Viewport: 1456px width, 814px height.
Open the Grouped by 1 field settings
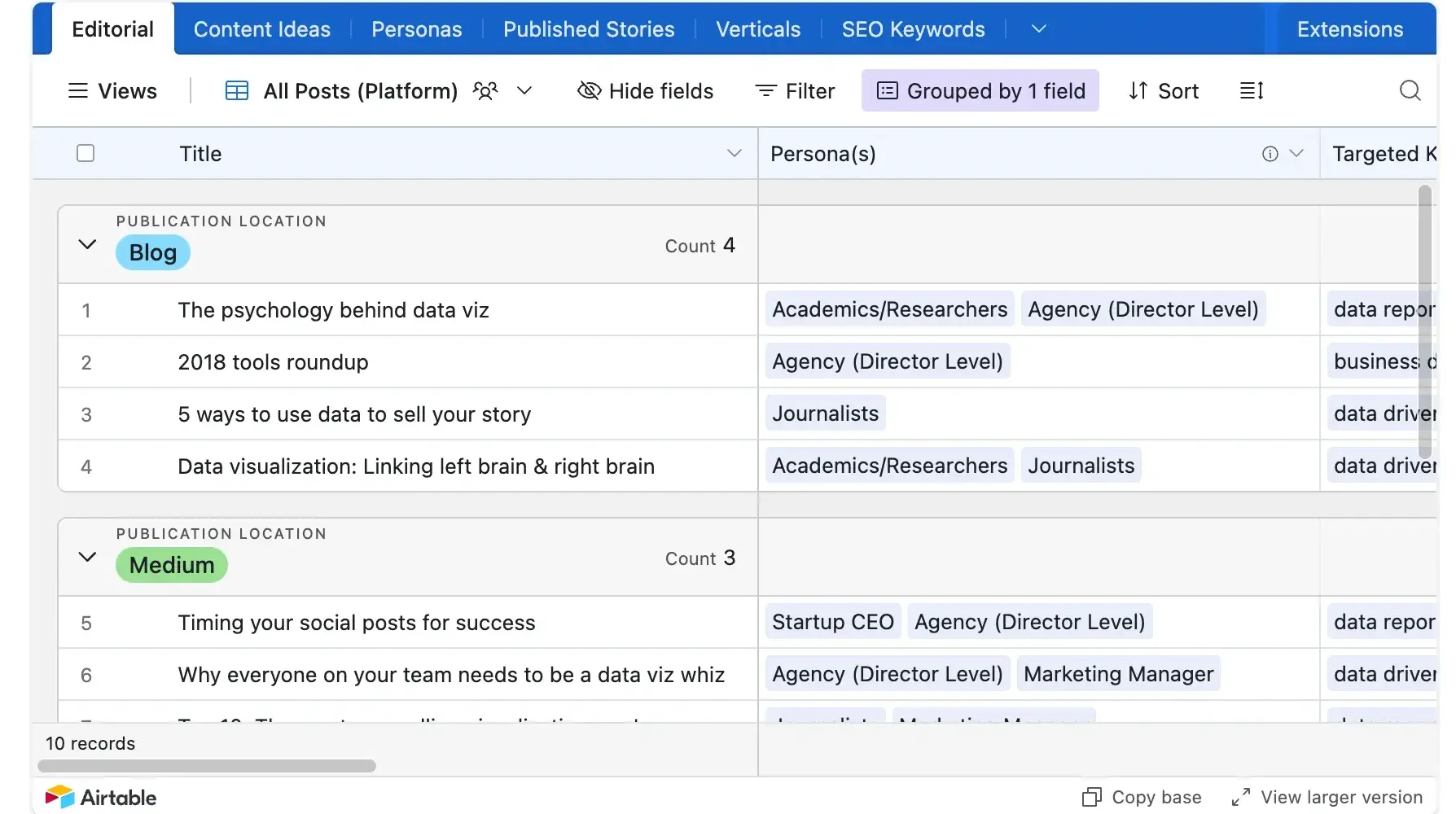980,90
